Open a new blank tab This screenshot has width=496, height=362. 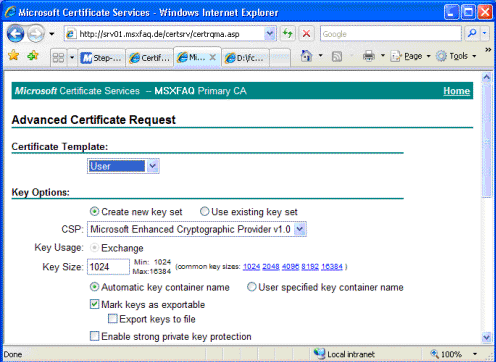(280, 58)
